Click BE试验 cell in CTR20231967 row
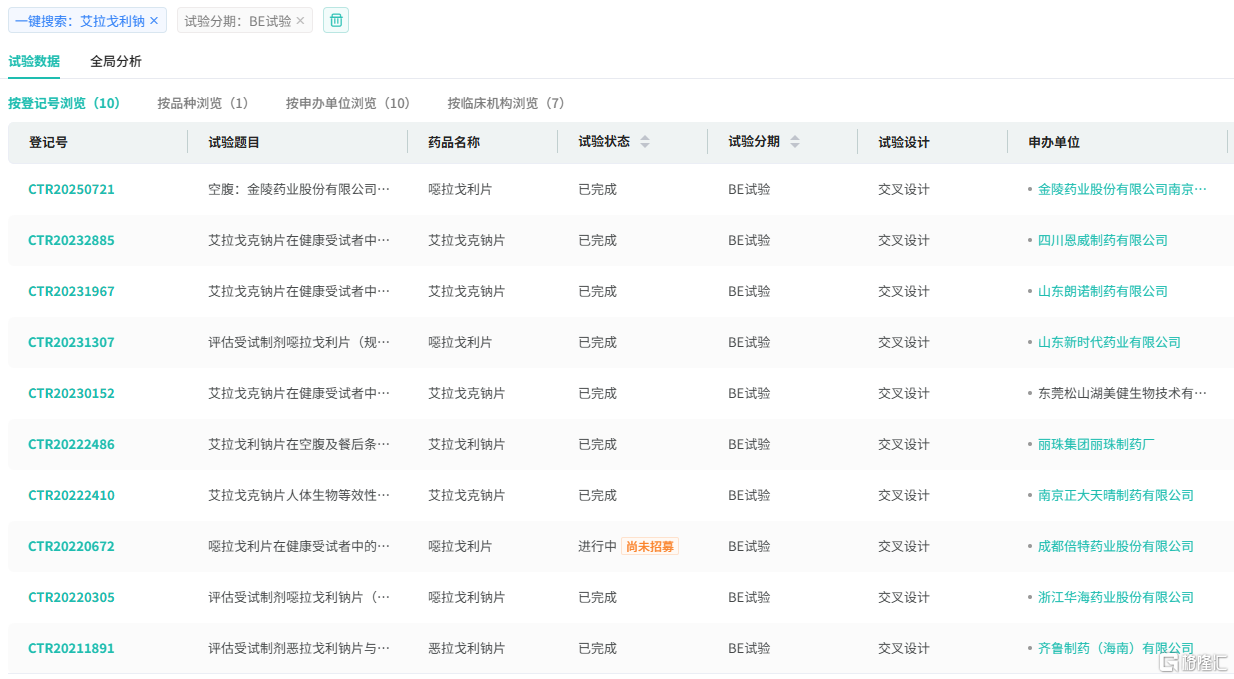Image resolution: width=1234 pixels, height=679 pixels. pyautogui.click(x=749, y=291)
